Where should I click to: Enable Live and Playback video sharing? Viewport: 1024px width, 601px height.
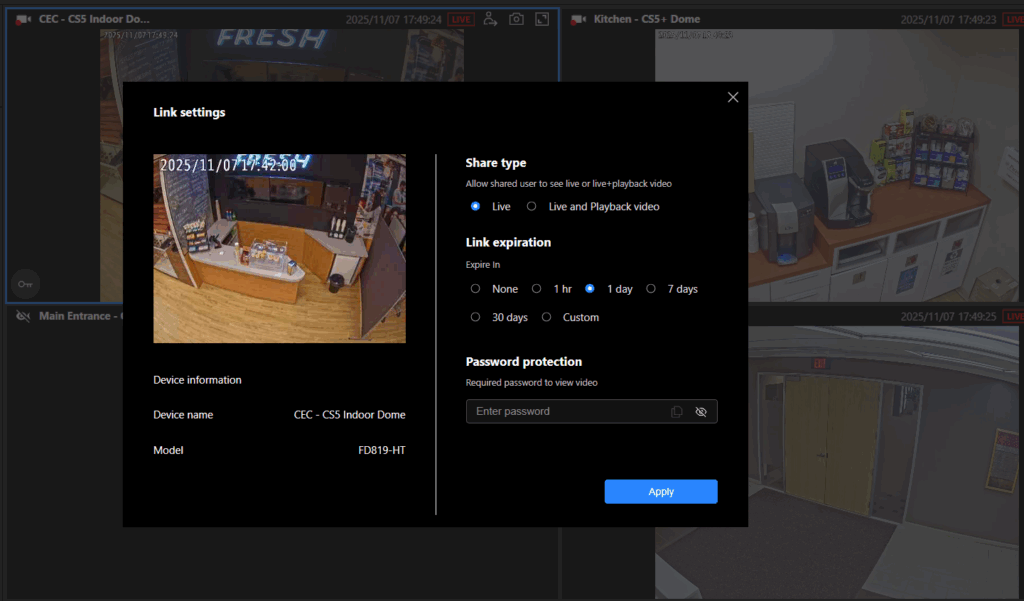tap(531, 206)
